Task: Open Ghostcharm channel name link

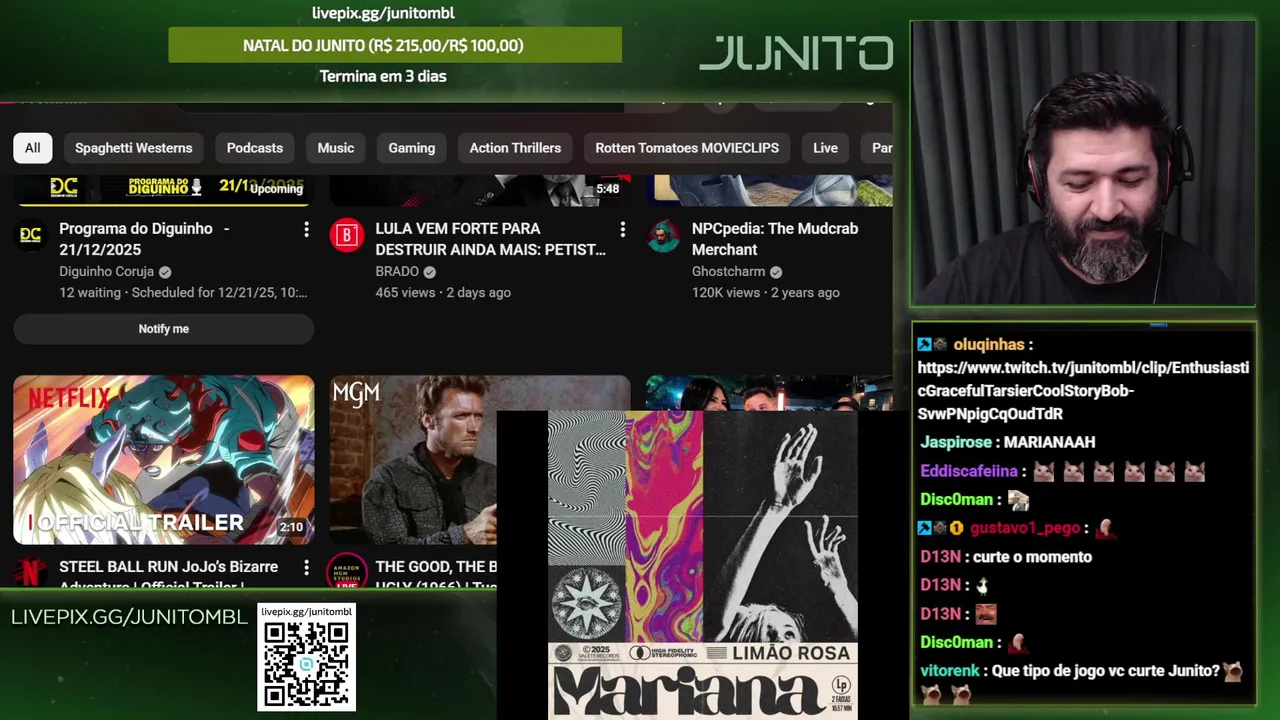Action: click(728, 271)
